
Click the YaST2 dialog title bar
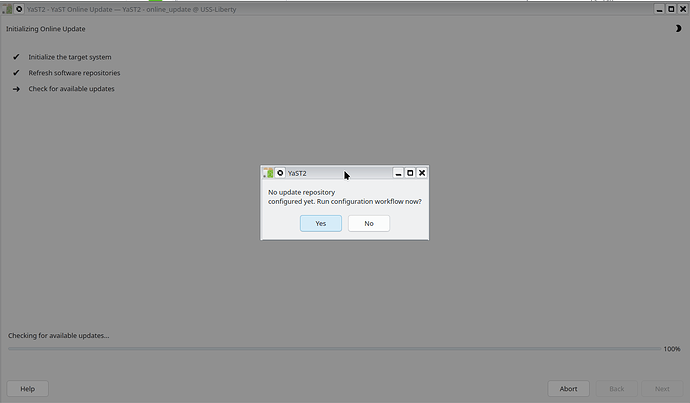click(340, 173)
